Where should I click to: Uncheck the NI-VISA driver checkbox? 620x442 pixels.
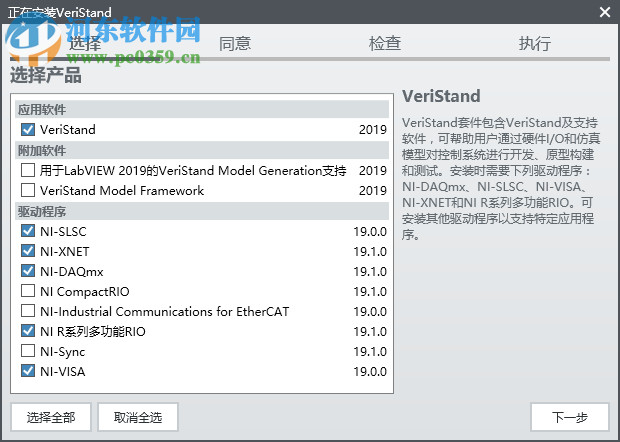[x=28, y=371]
